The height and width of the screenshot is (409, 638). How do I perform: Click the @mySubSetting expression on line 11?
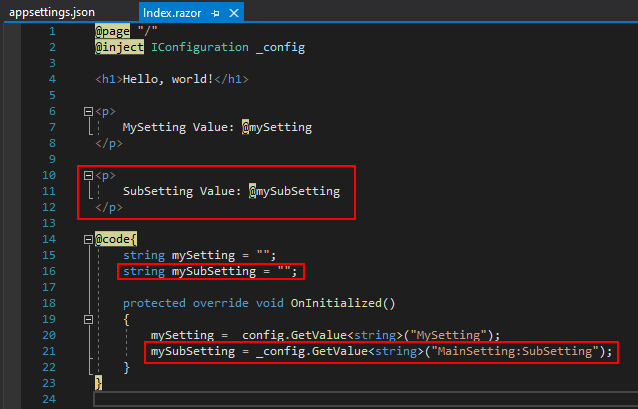(x=294, y=191)
